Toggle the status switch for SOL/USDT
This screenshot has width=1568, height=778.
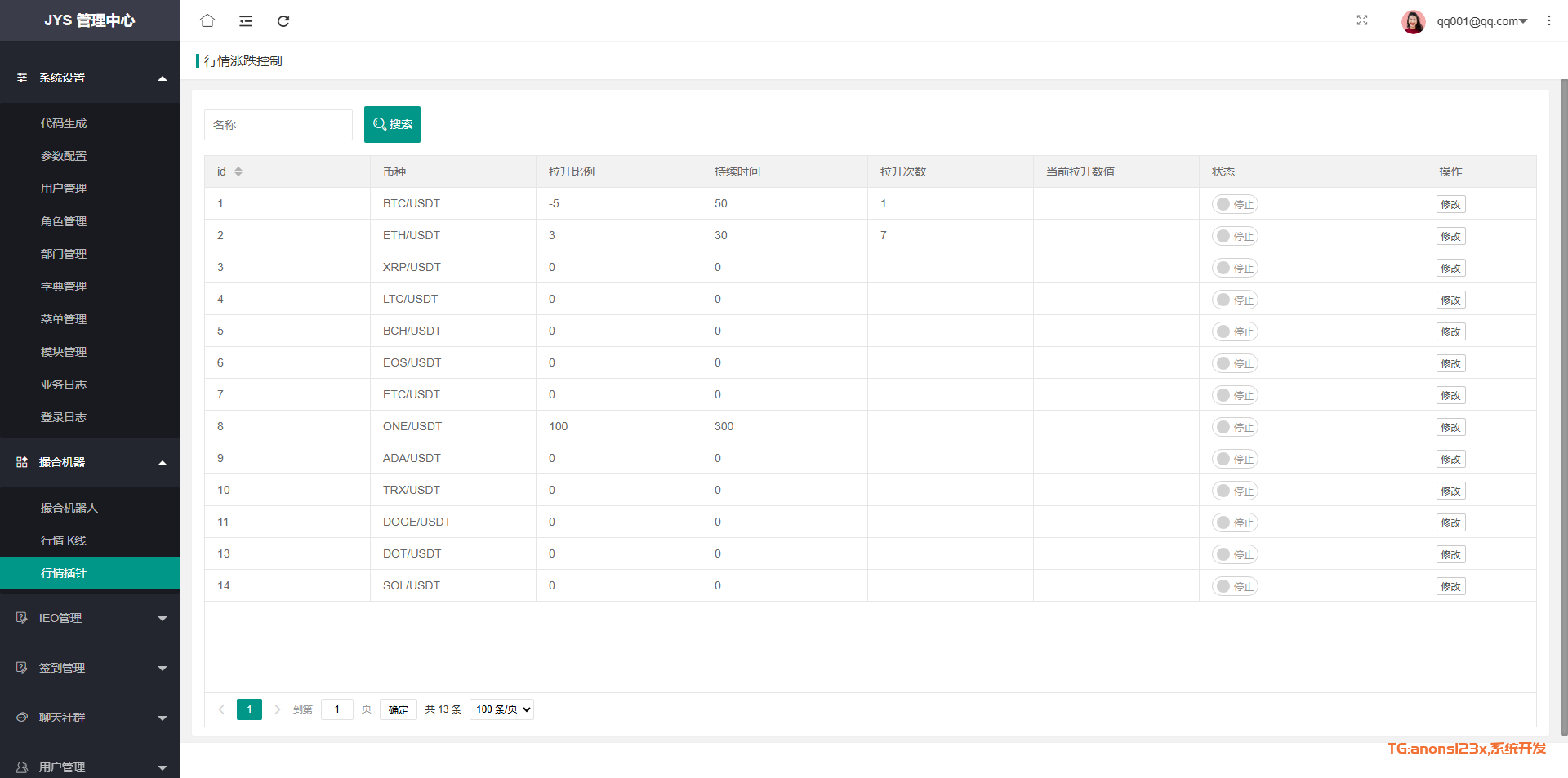click(1234, 586)
